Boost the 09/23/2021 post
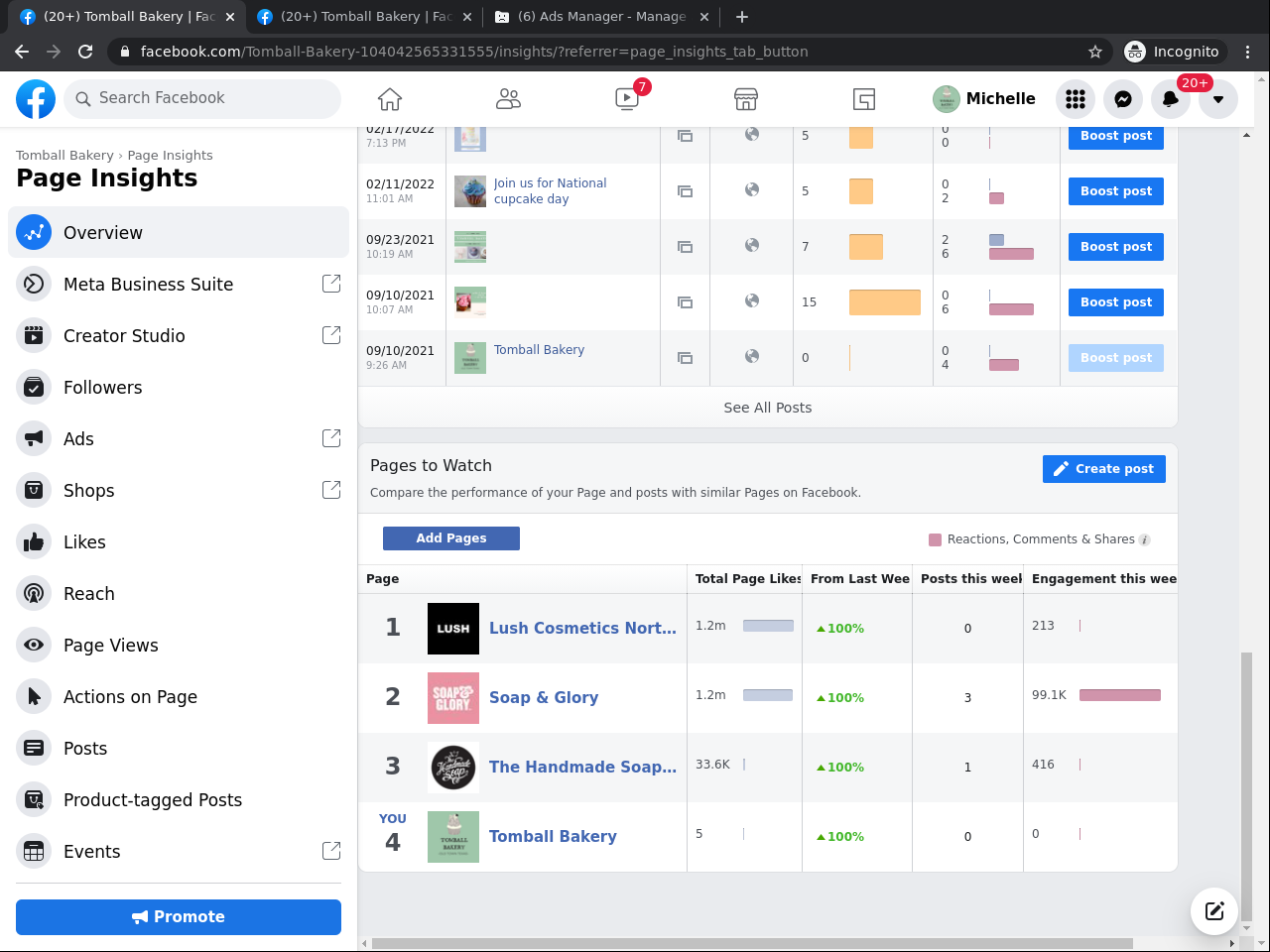This screenshot has height=952, width=1270. click(1116, 247)
